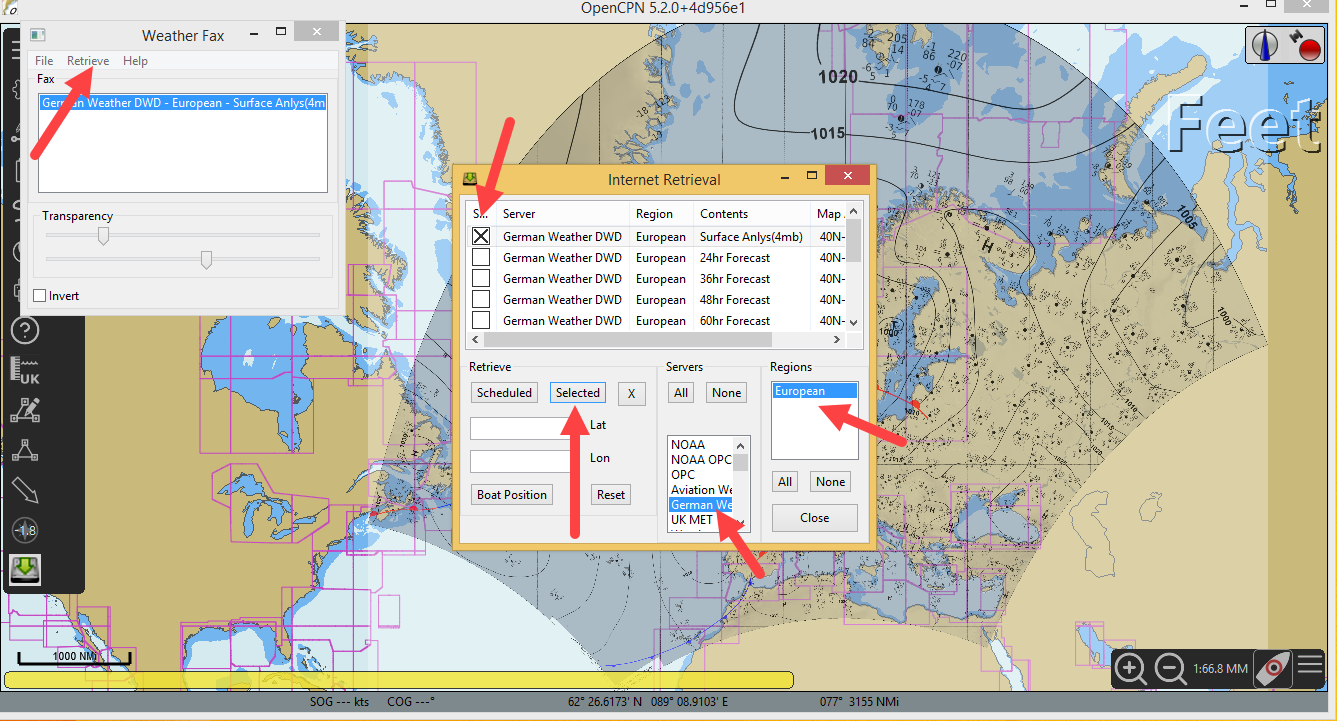The width and height of the screenshot is (1337, 721).
Task: Click the Internet Retrieval title bar icon
Action: [469, 179]
